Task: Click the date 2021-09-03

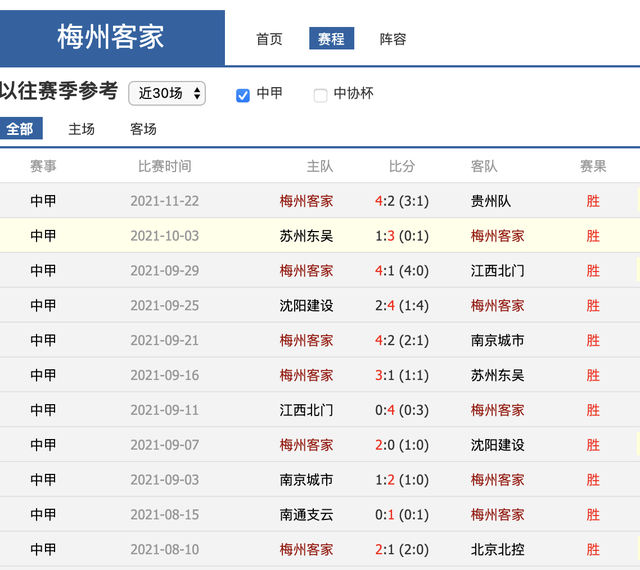Action: tap(164, 480)
